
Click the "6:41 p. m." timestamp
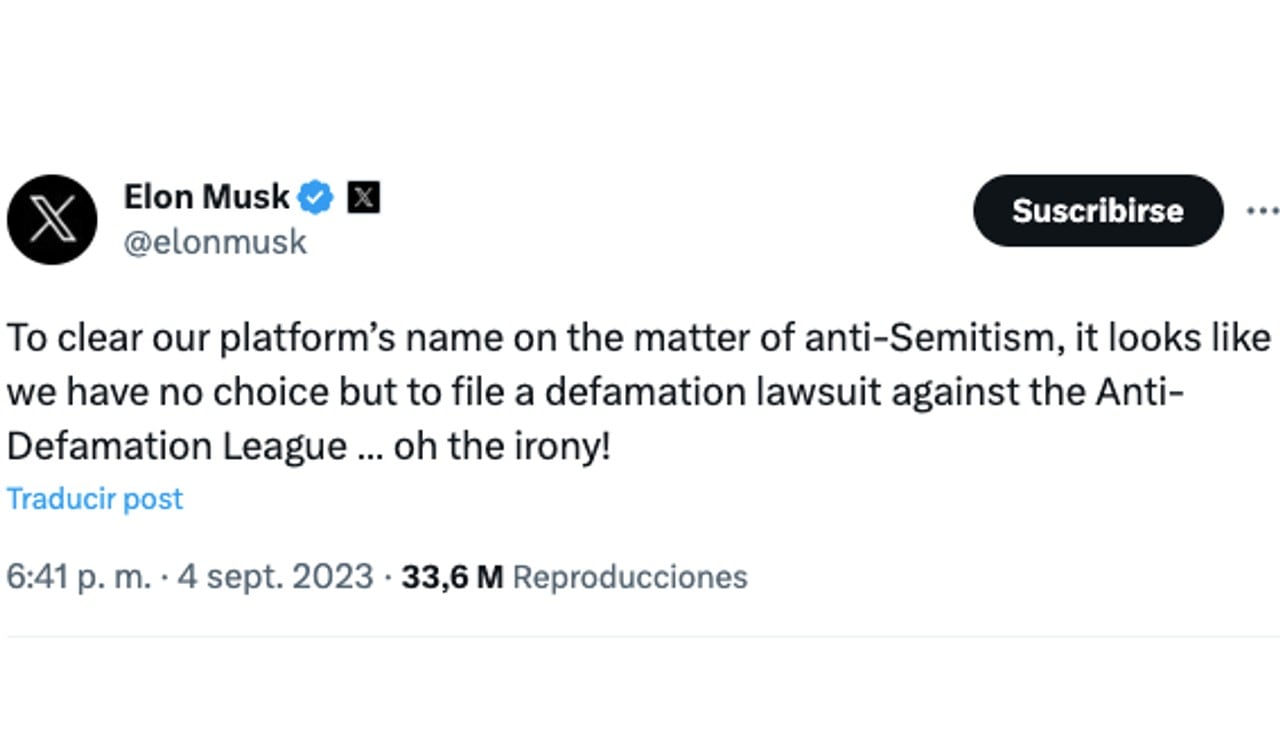(80, 577)
